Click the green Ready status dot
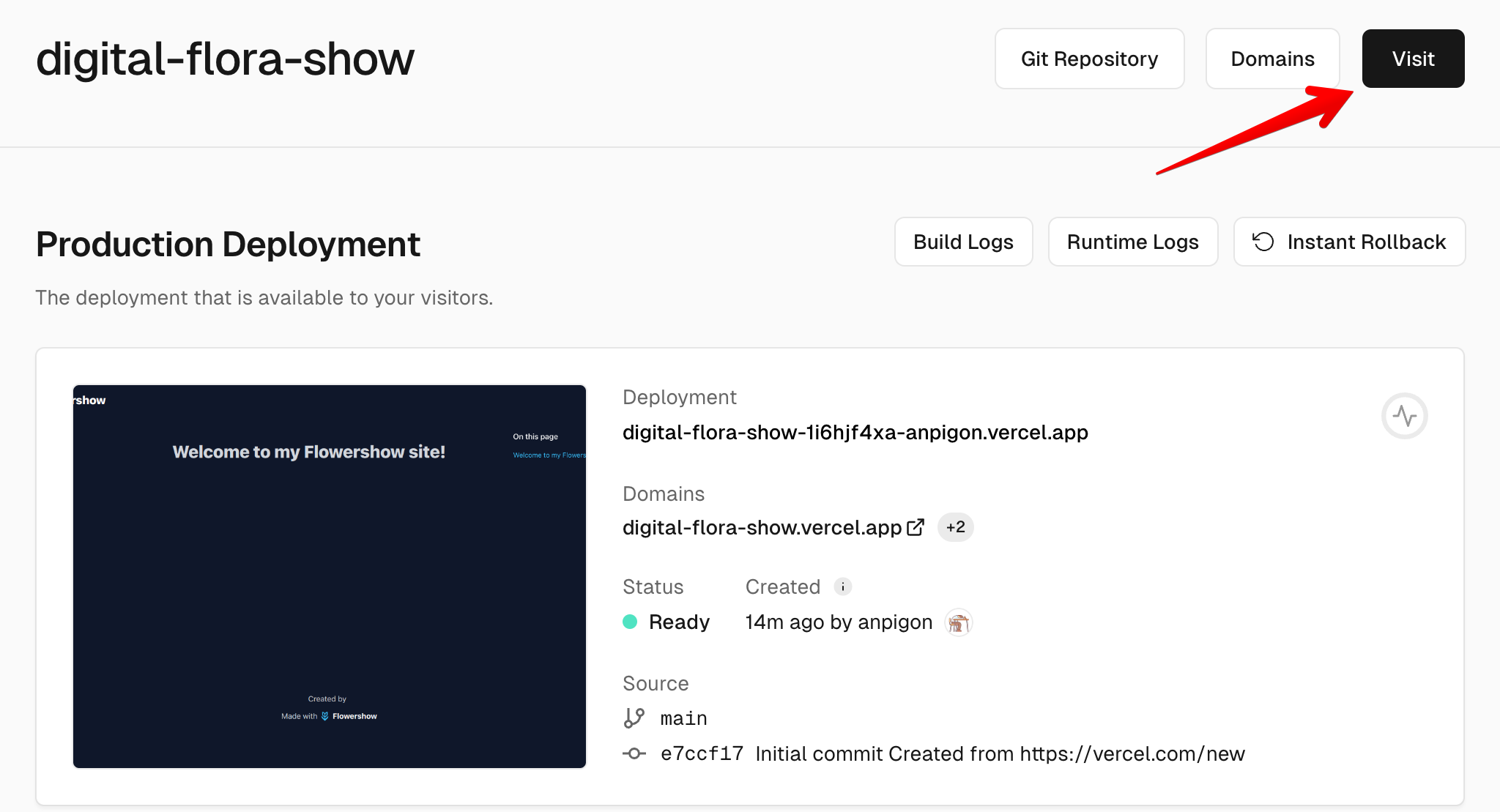 point(630,622)
